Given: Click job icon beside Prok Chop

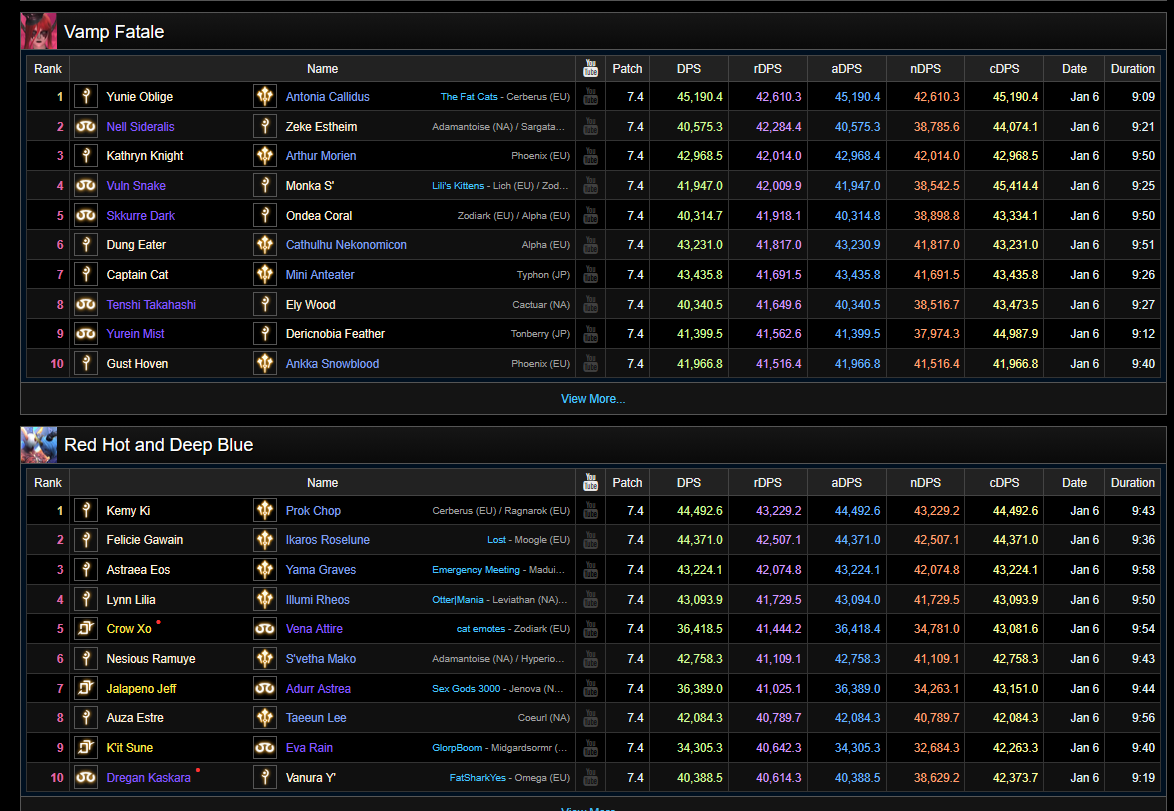Looking at the screenshot, I should click(x=265, y=511).
